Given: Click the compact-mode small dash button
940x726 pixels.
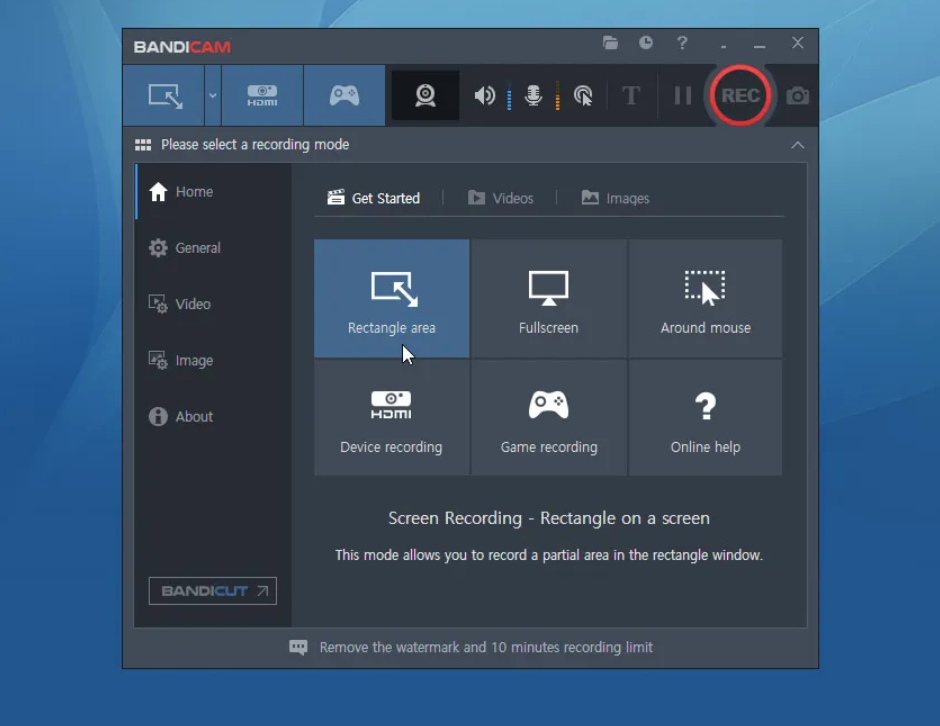Looking at the screenshot, I should (724, 47).
